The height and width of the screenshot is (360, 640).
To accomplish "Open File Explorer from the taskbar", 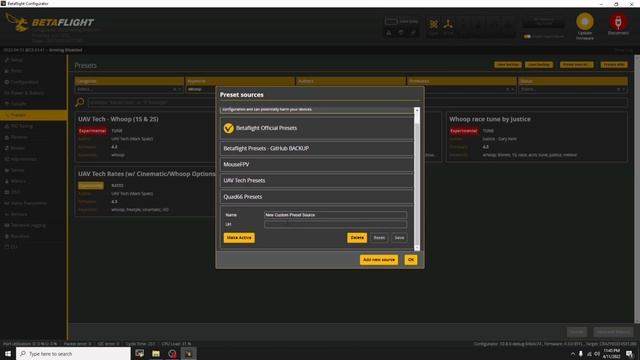I will pos(156,353).
